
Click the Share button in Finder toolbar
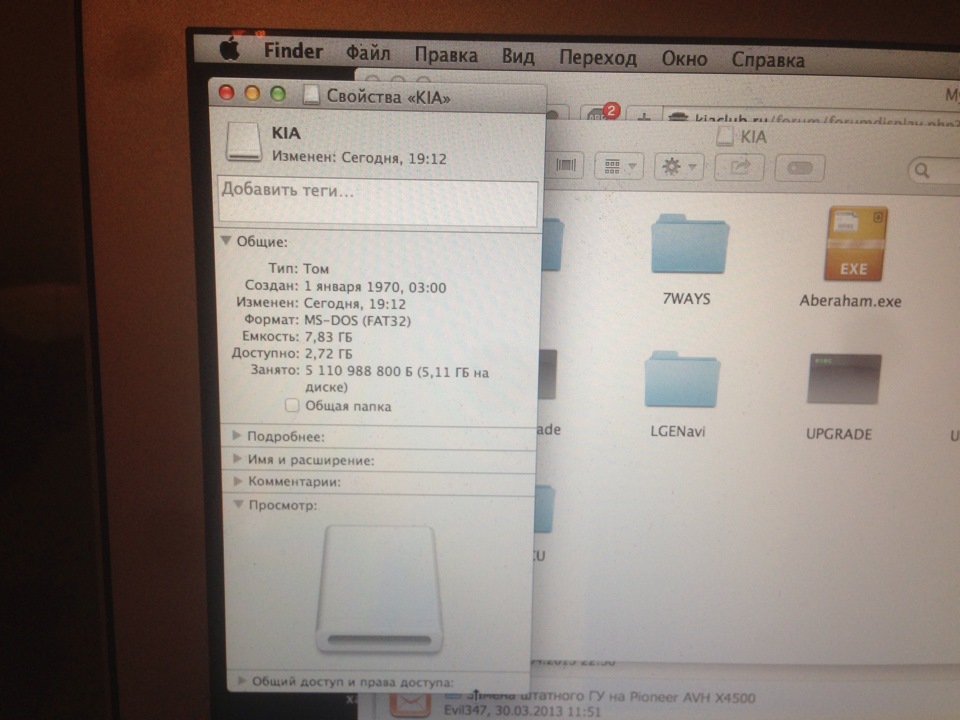tap(740, 167)
